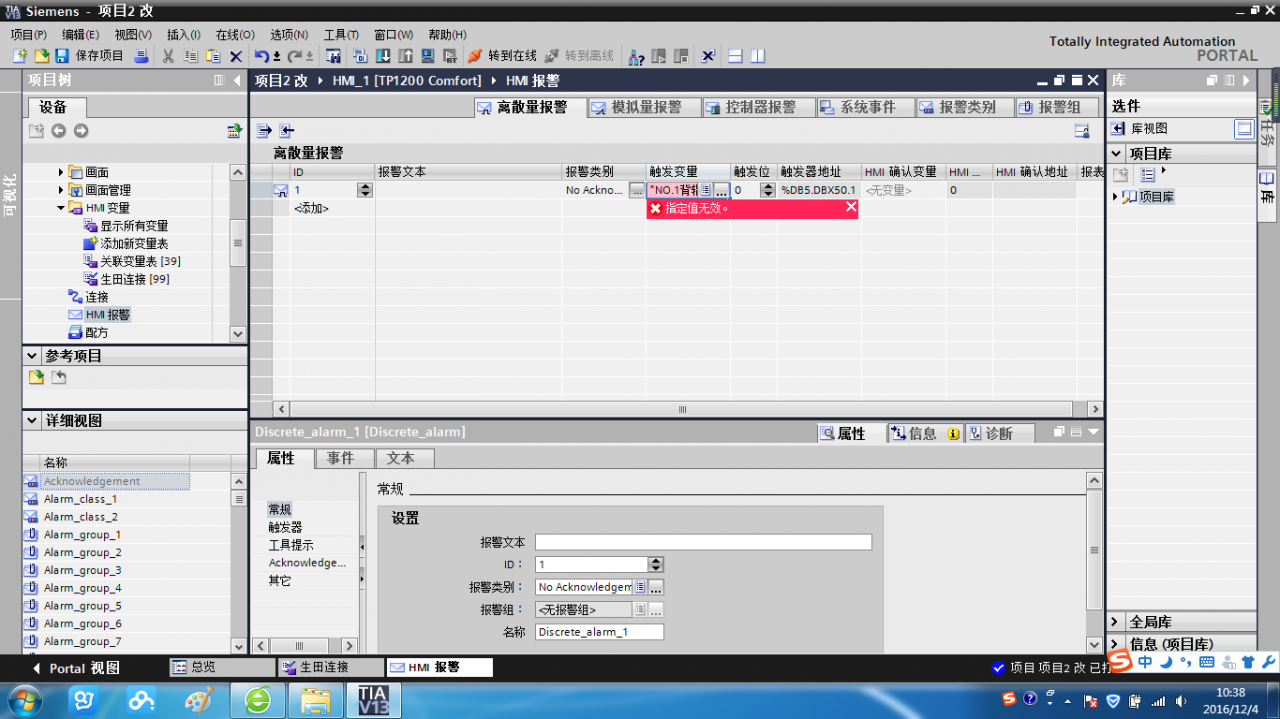Expand the 画面 tree folder

pos(61,172)
